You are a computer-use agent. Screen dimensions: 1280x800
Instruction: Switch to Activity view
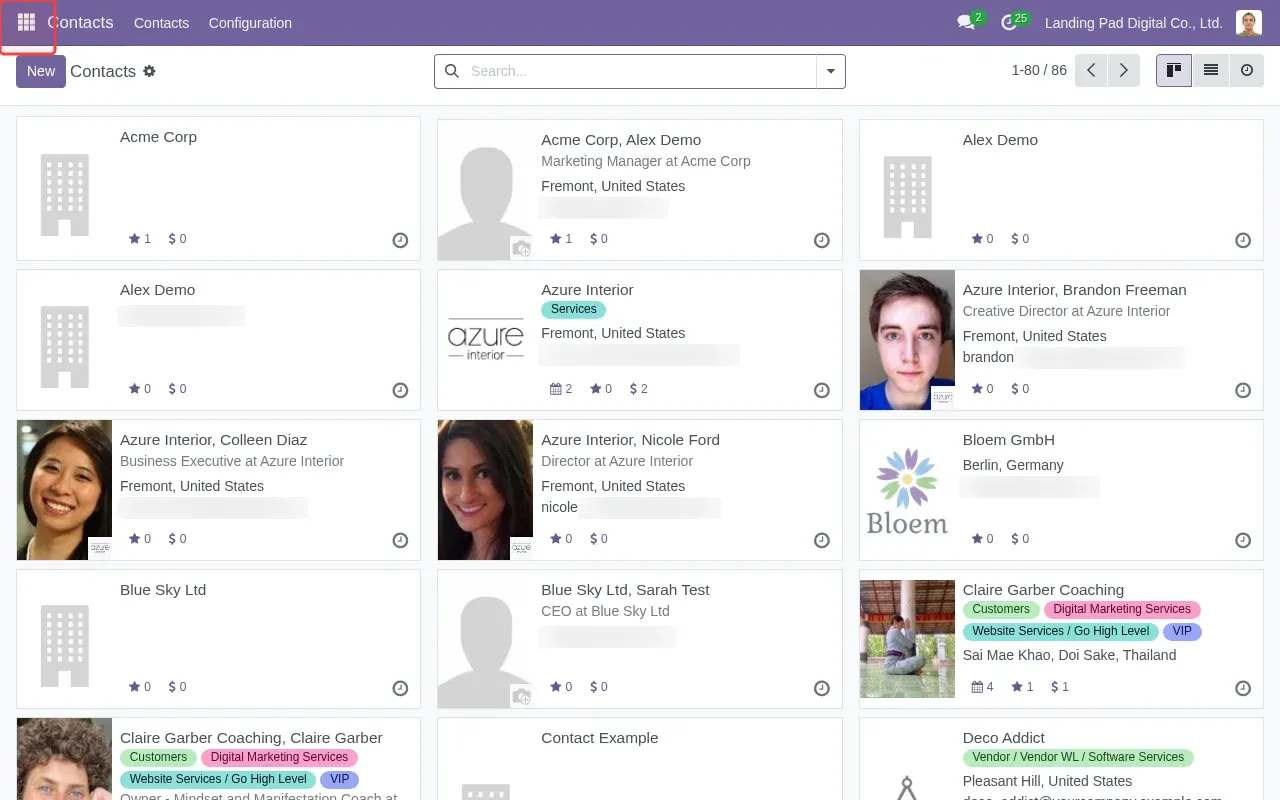pos(1246,70)
